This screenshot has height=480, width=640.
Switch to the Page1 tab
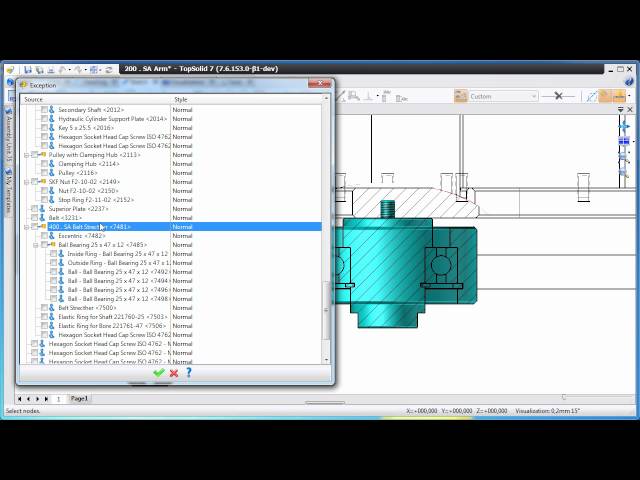pyautogui.click(x=79, y=399)
